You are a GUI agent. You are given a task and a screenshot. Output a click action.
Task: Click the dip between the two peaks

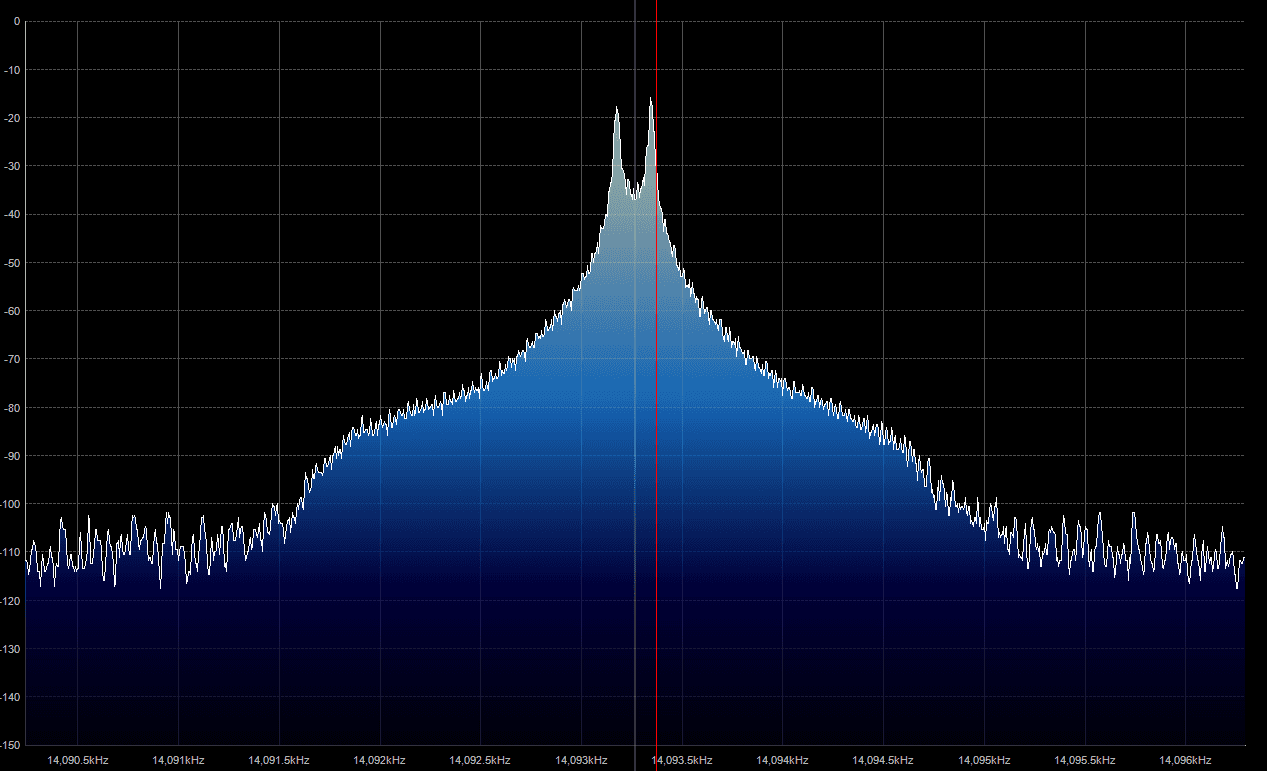click(x=633, y=196)
